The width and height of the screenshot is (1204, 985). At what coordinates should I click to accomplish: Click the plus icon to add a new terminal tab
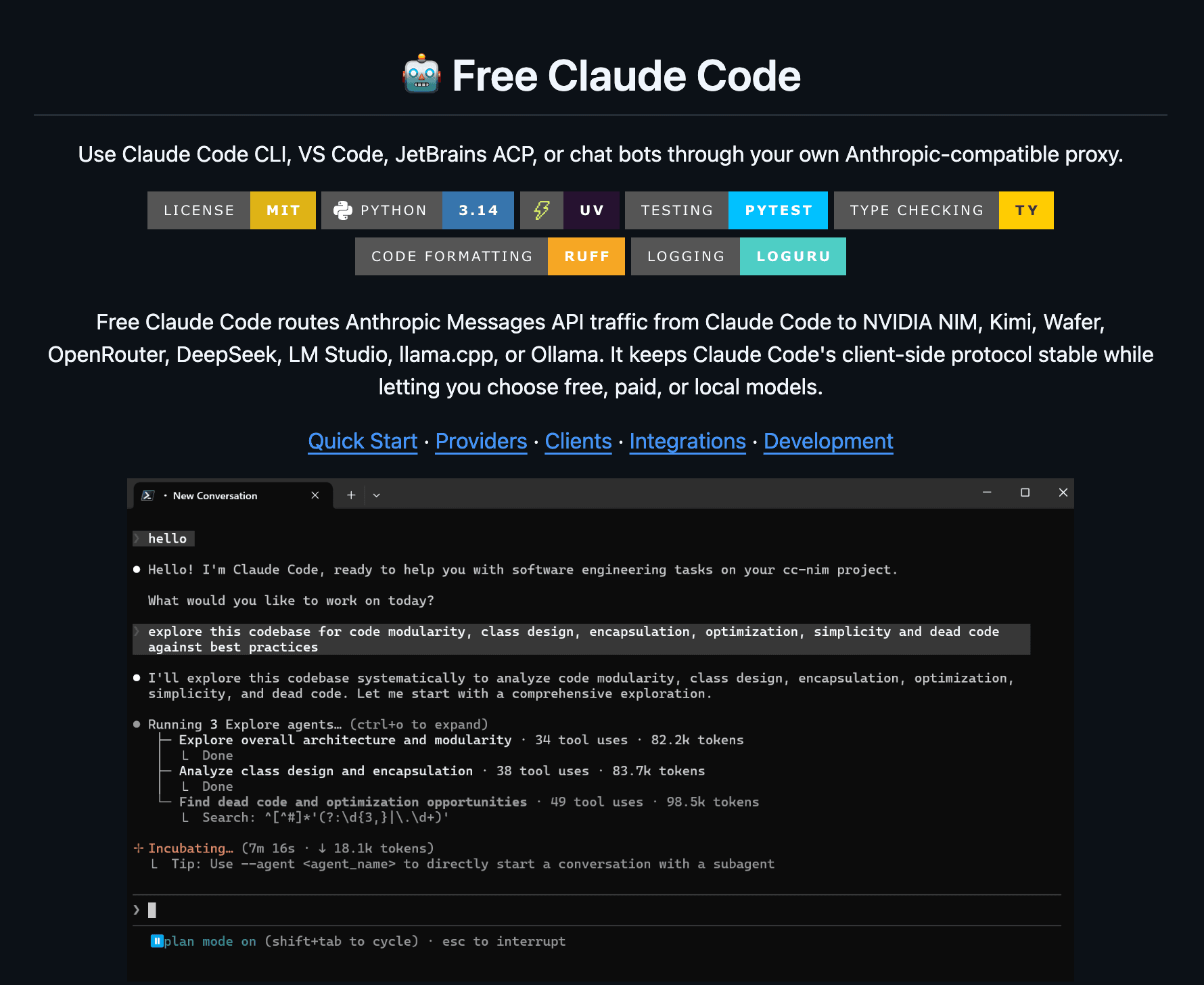coord(351,495)
